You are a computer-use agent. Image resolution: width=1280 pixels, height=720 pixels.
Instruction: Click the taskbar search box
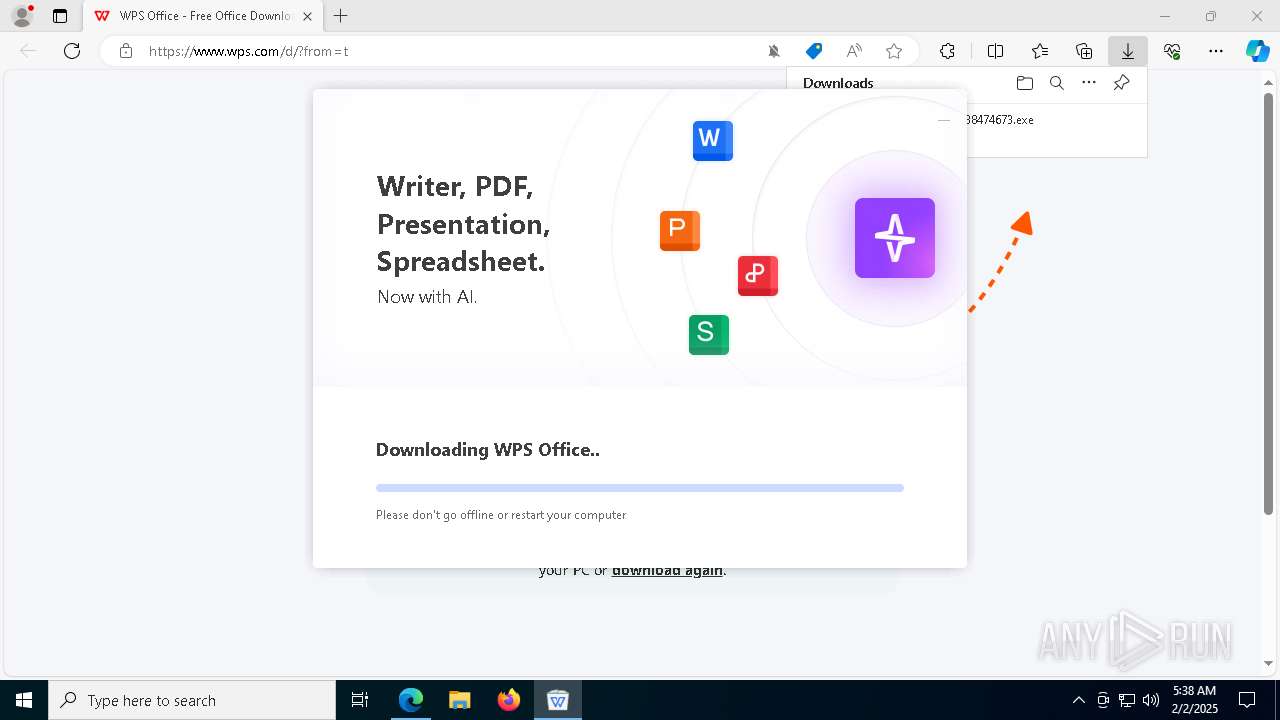pos(192,700)
